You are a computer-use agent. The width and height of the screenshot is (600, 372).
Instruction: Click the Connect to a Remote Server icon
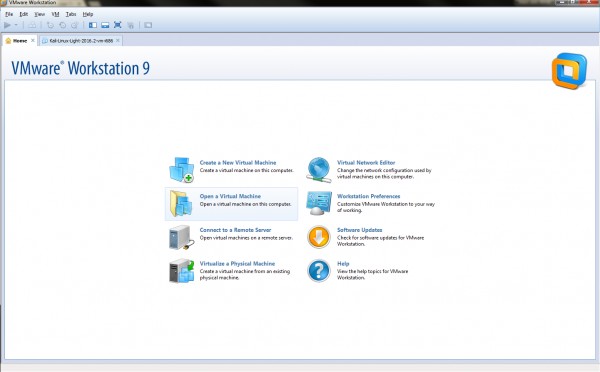[181, 237]
